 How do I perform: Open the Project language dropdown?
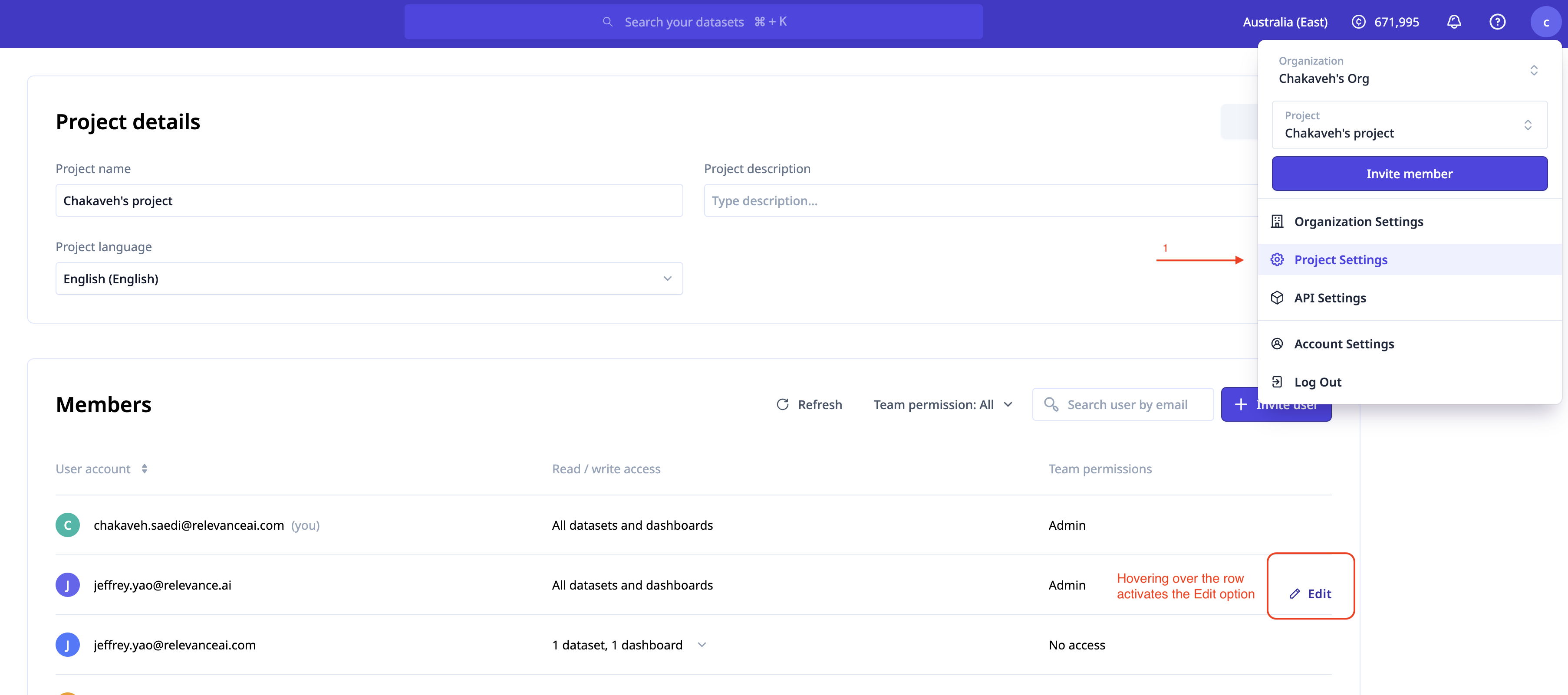tap(667, 279)
